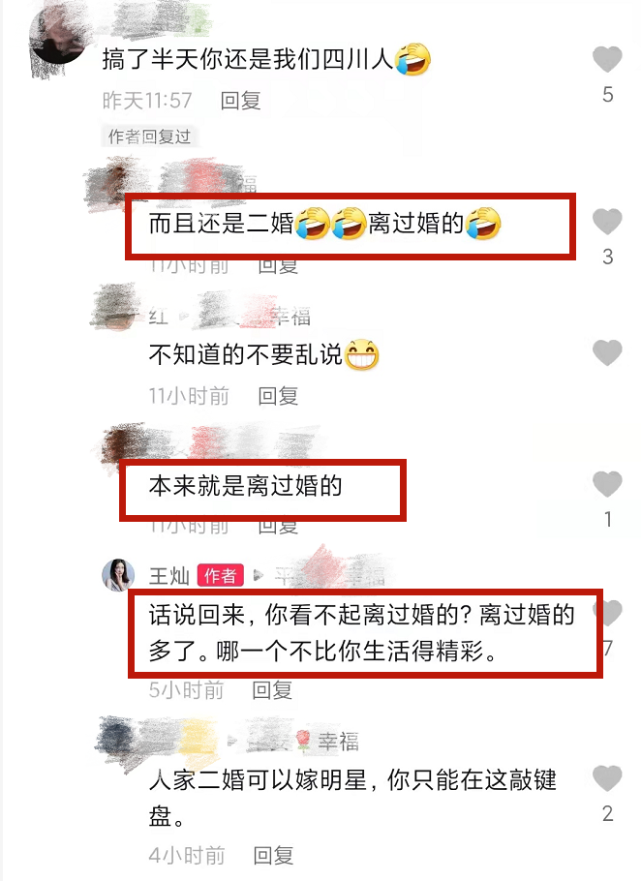Tap 回复 under 不知道的不要乱说 comment
Screen dimensions: 641x881
pyautogui.click(x=278, y=396)
